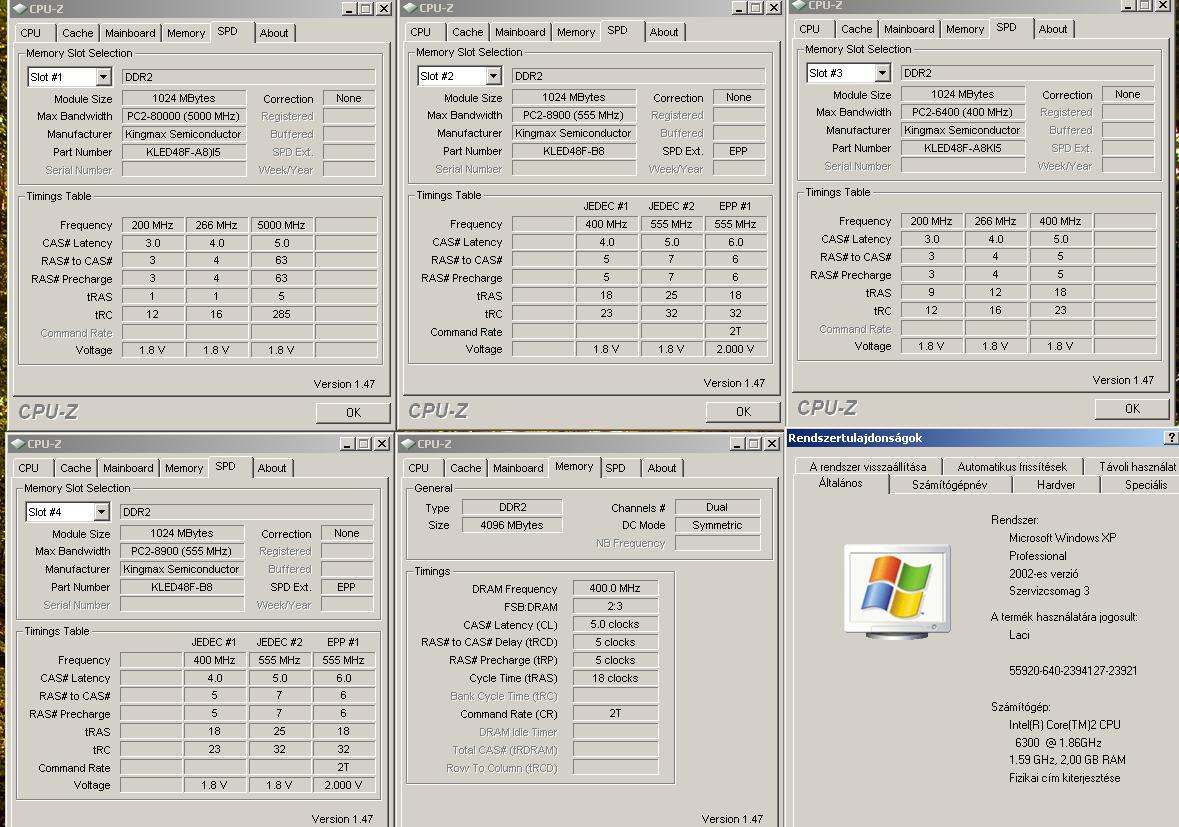Click the FSB:DRAM 2:3 value
This screenshot has width=1179, height=827.
pos(615,607)
